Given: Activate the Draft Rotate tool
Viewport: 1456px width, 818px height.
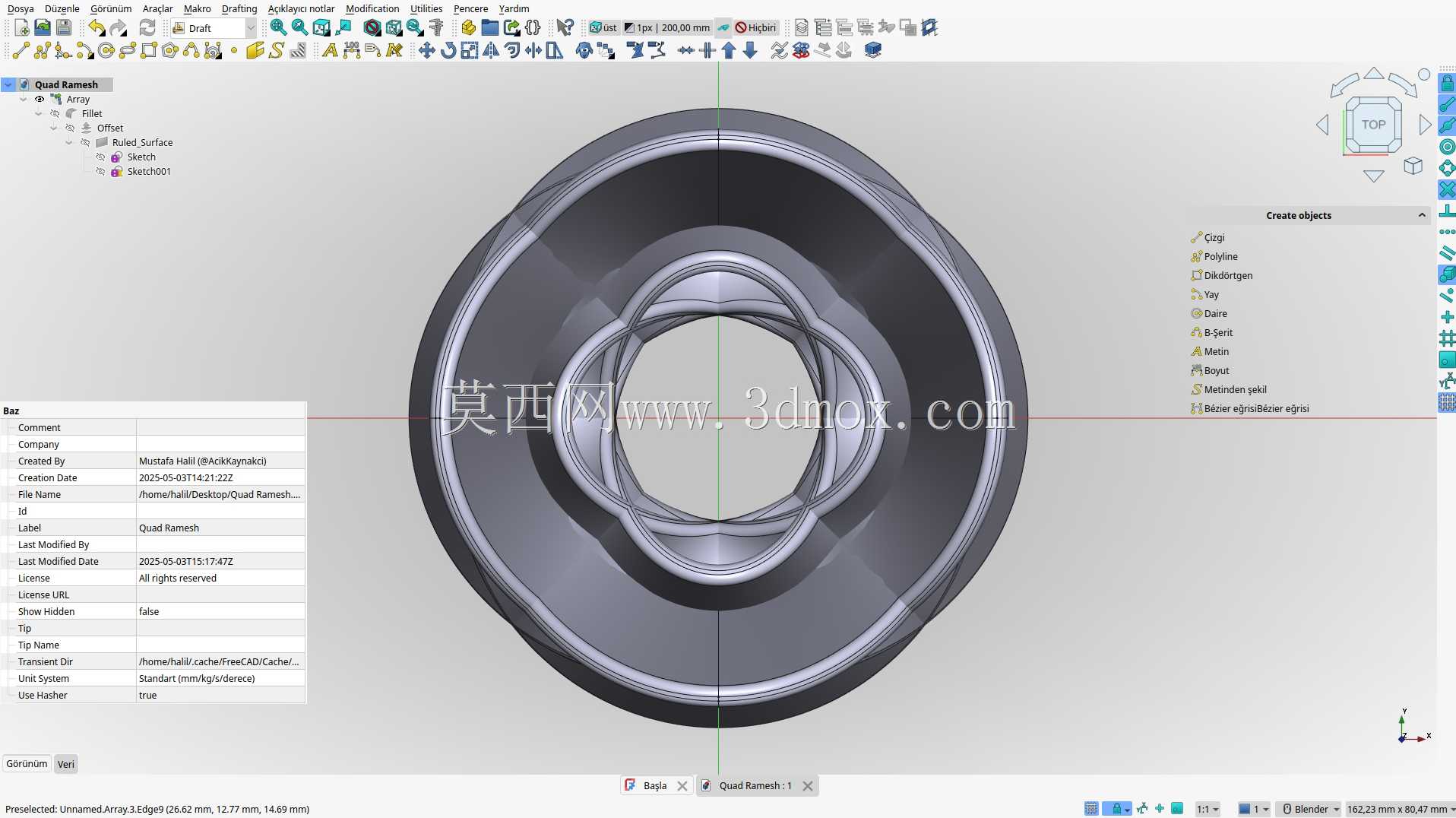Looking at the screenshot, I should tap(448, 51).
